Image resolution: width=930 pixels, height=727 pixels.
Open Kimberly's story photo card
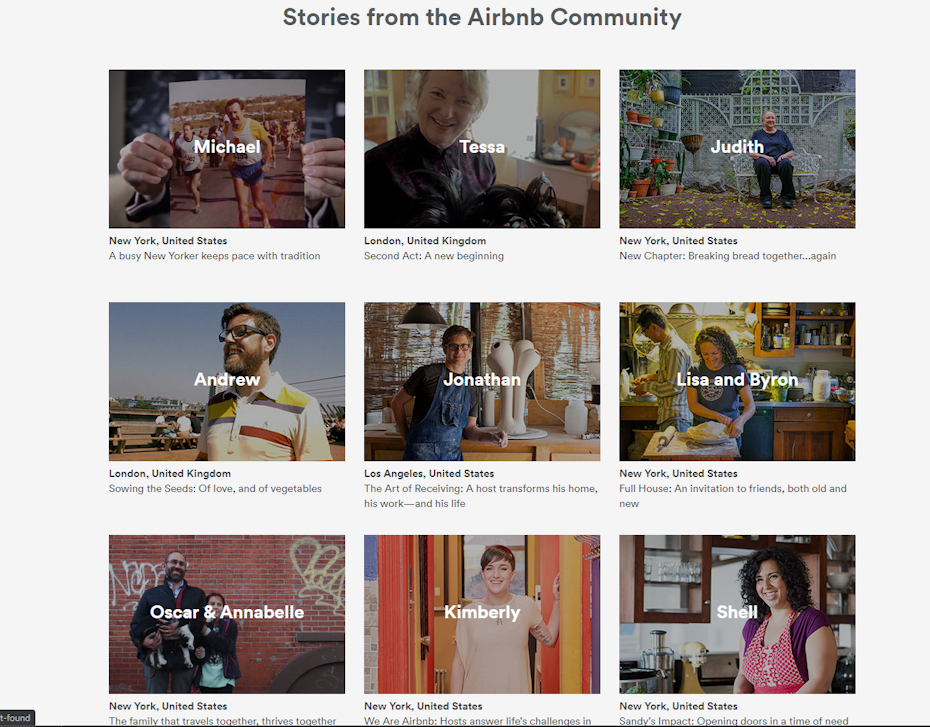point(482,614)
